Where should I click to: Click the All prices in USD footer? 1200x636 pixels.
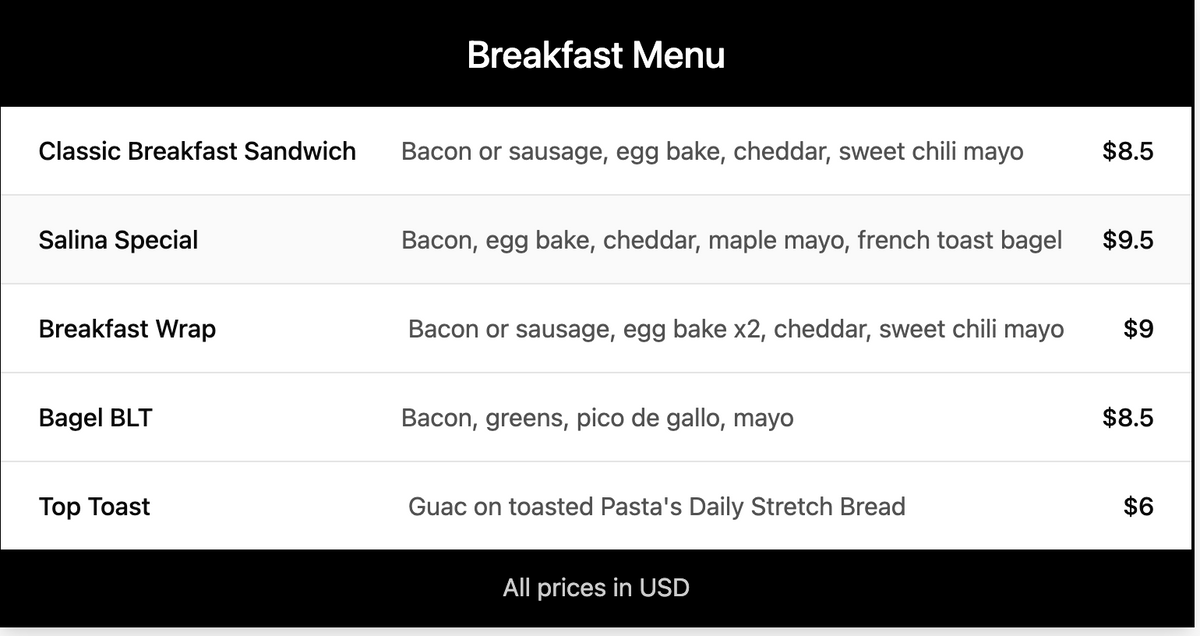596,587
